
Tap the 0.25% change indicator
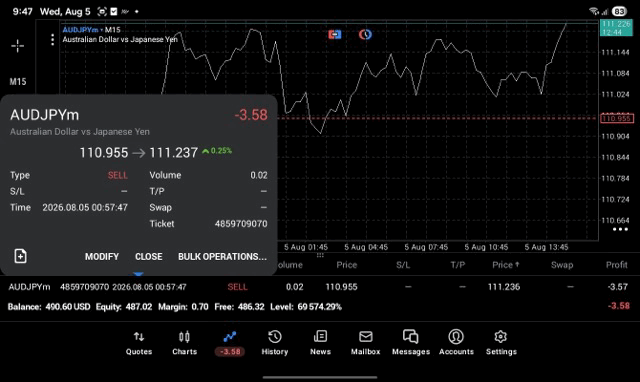point(217,151)
